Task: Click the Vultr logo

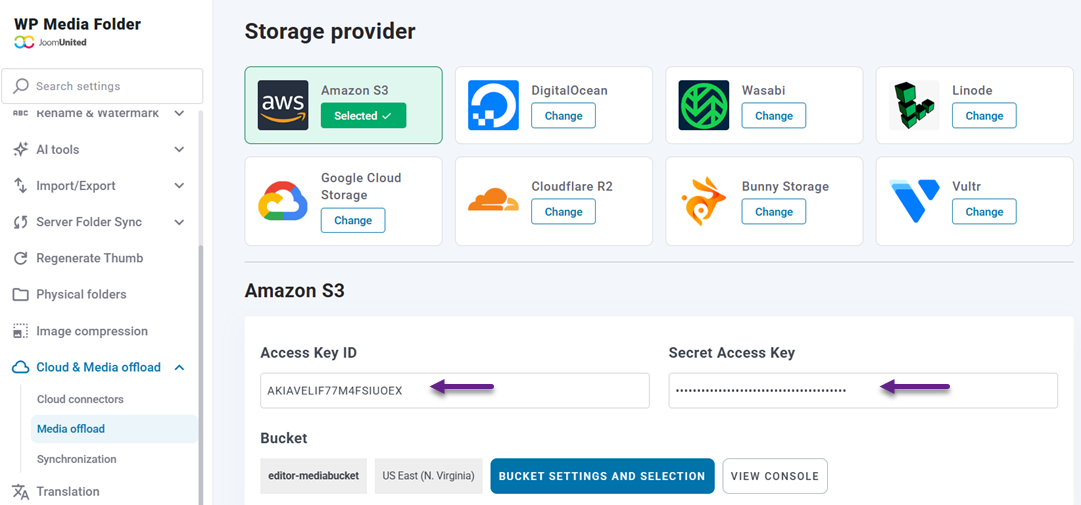Action: (x=914, y=200)
